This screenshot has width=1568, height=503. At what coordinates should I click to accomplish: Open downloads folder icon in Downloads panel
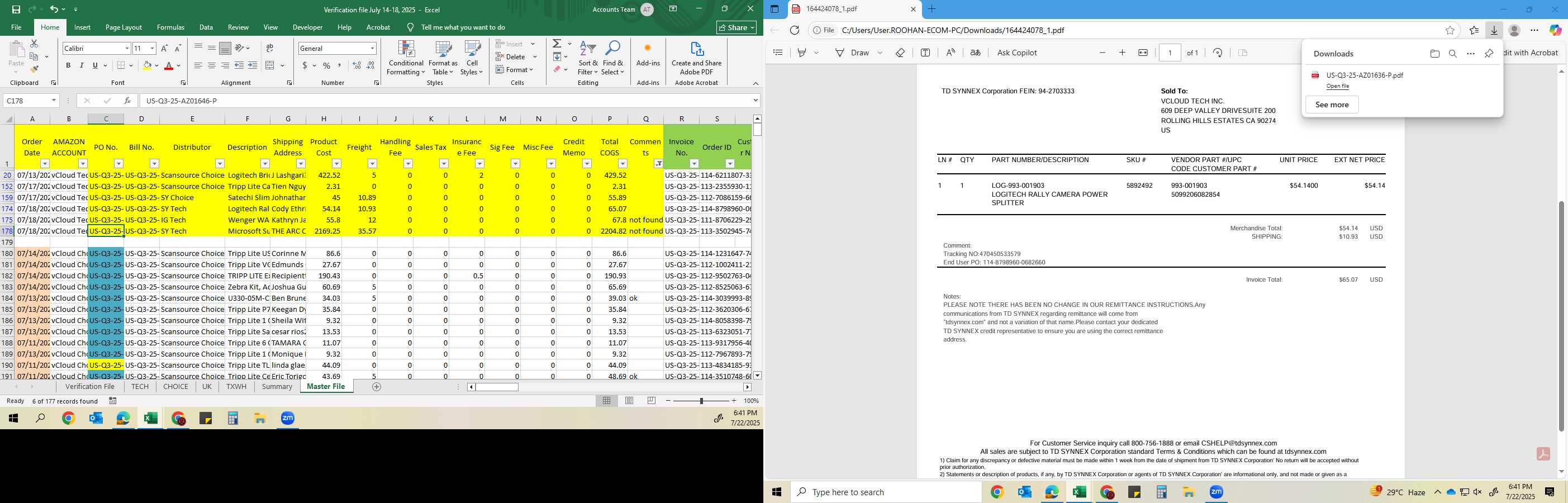pos(1434,54)
